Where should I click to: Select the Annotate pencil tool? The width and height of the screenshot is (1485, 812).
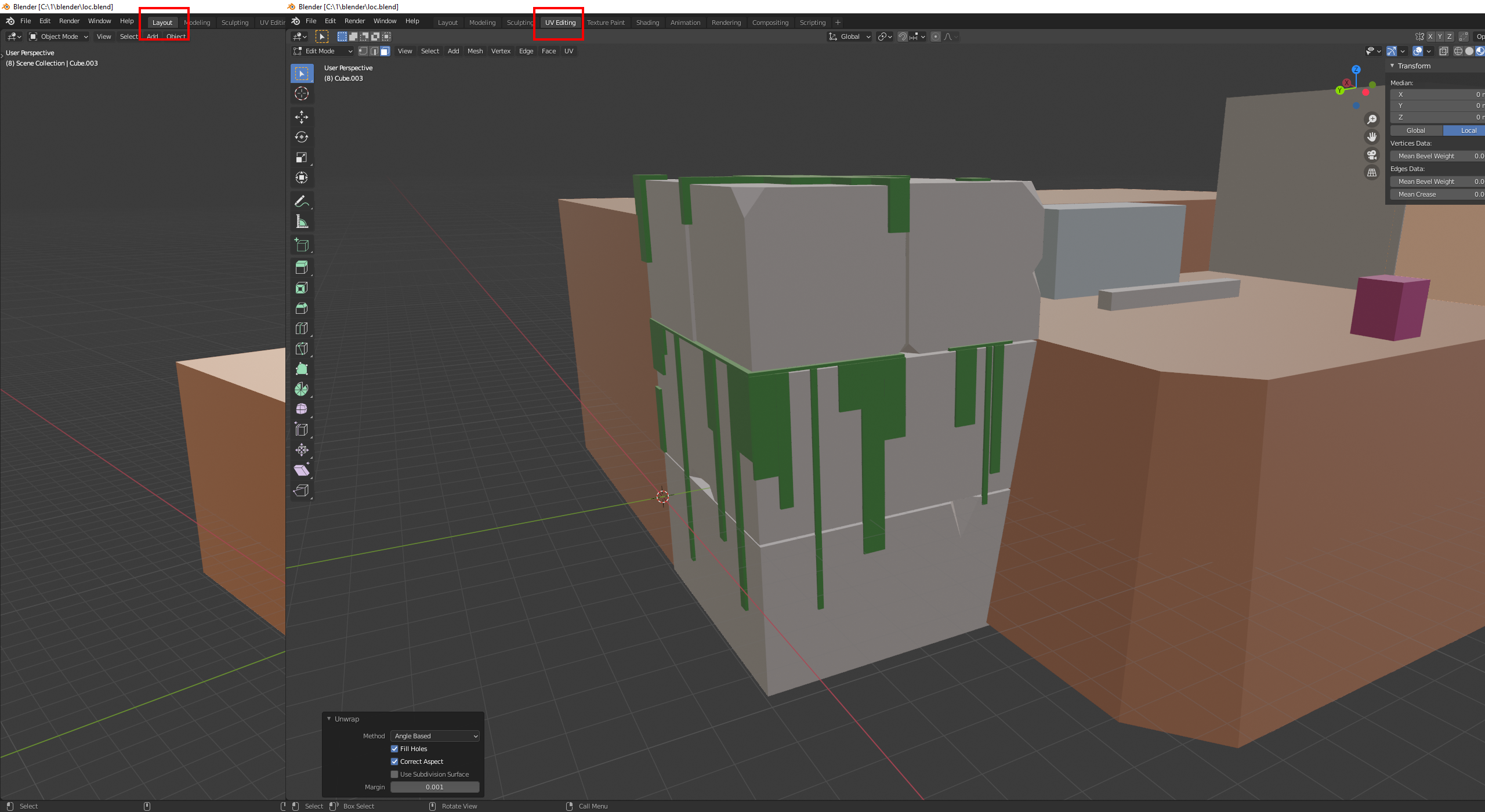[x=302, y=201]
